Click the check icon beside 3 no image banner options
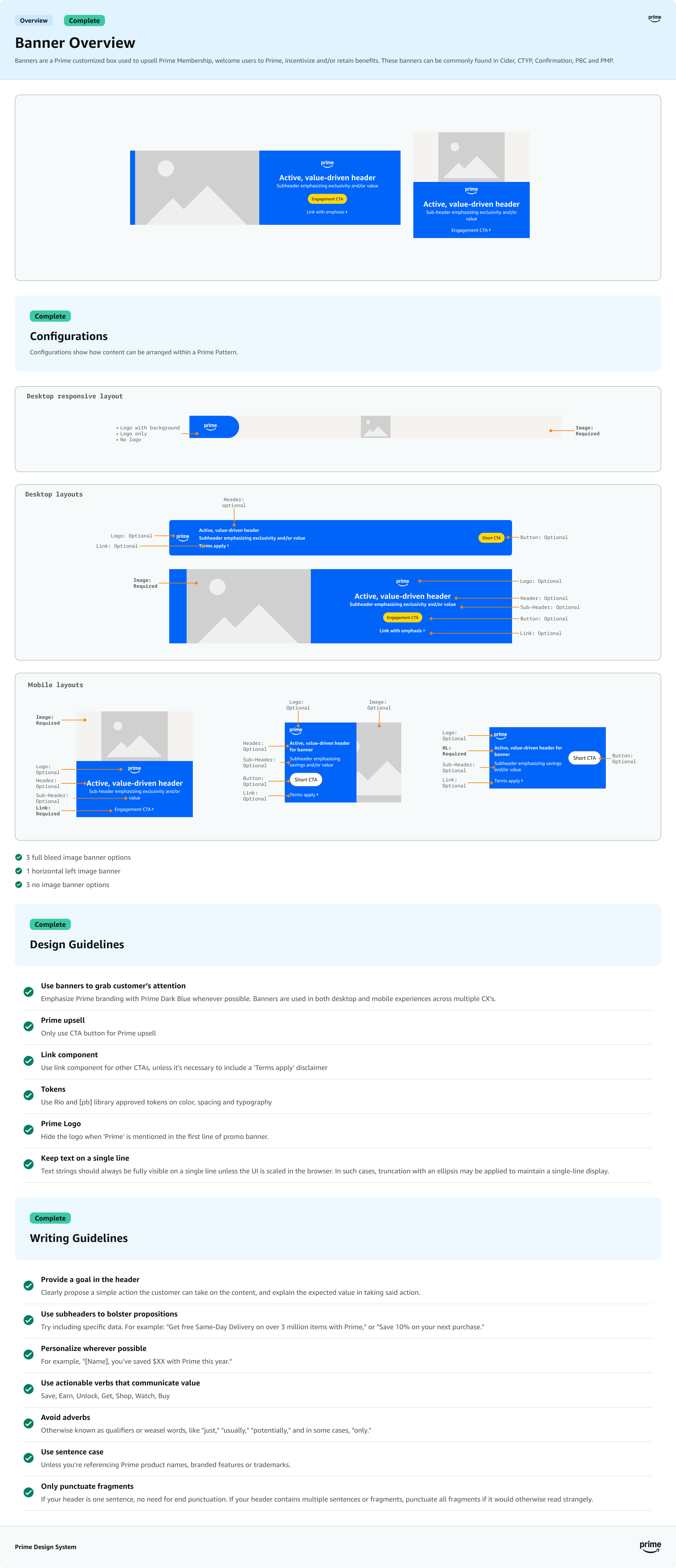Viewport: 676px width, 1568px height. (x=19, y=884)
